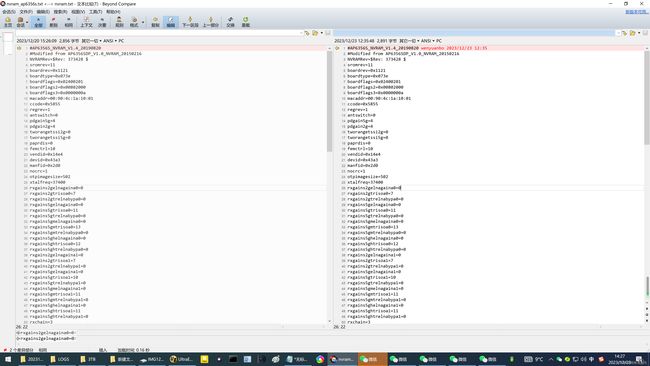This screenshot has width=650, height=366.
Task: Open the yellow sticky note taskbar icon
Action: 204,359
